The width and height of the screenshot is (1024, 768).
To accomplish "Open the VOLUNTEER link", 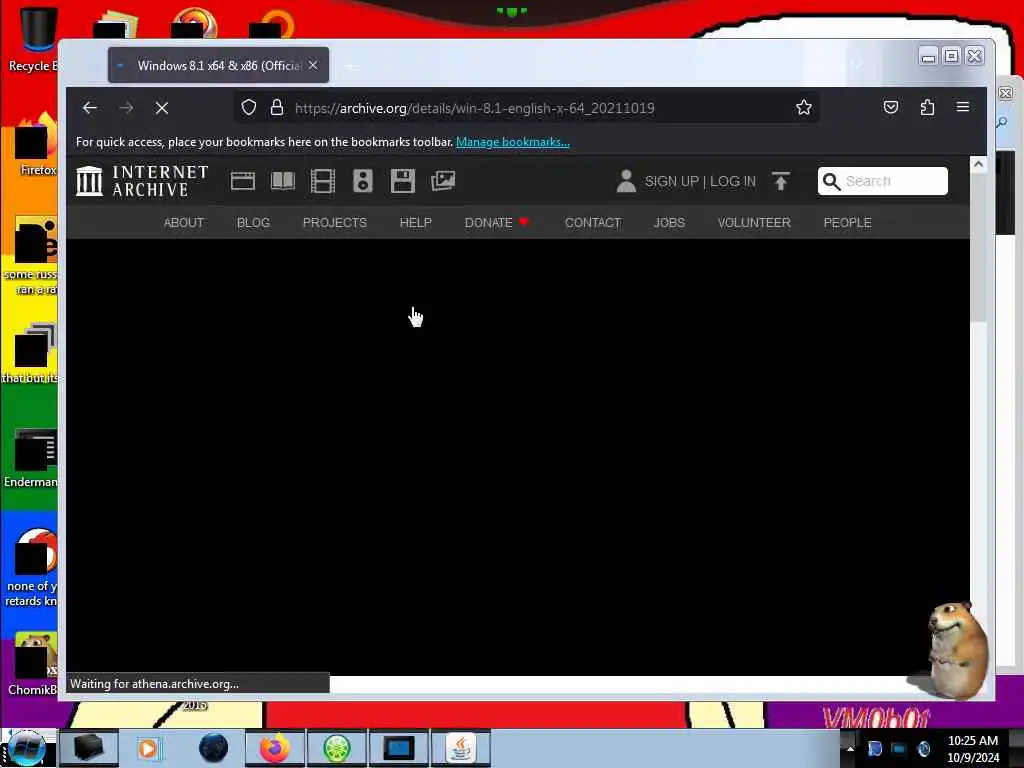I will coord(754,223).
